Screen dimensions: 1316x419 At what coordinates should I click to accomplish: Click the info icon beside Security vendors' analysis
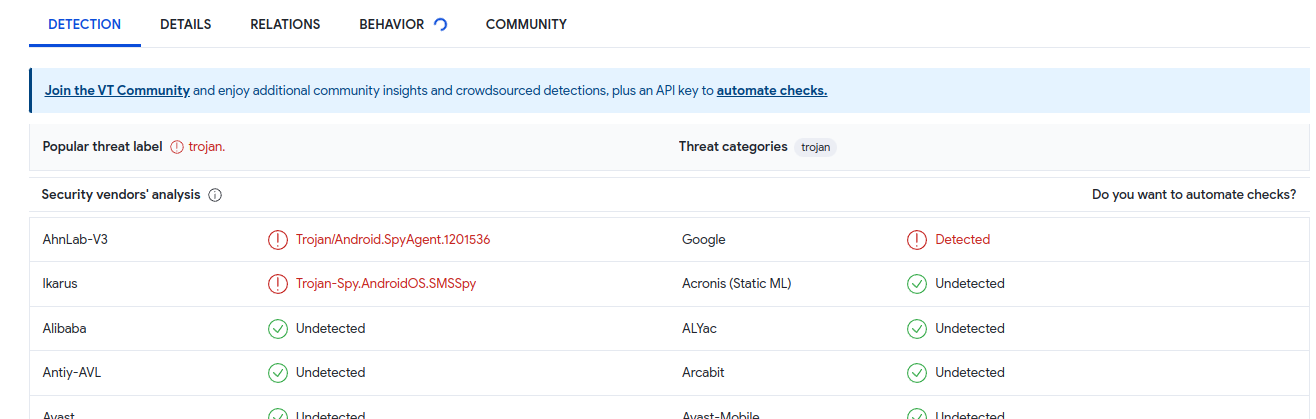click(215, 195)
